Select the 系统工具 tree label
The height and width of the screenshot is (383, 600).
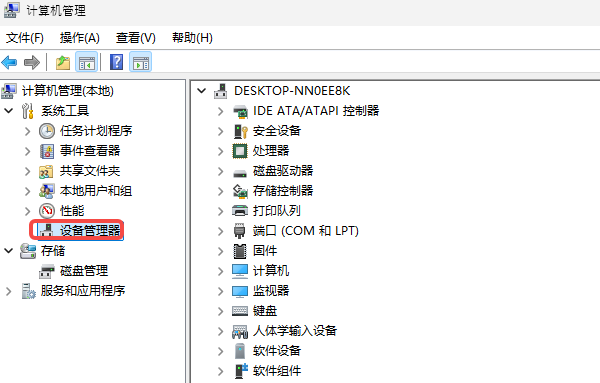click(x=65, y=111)
